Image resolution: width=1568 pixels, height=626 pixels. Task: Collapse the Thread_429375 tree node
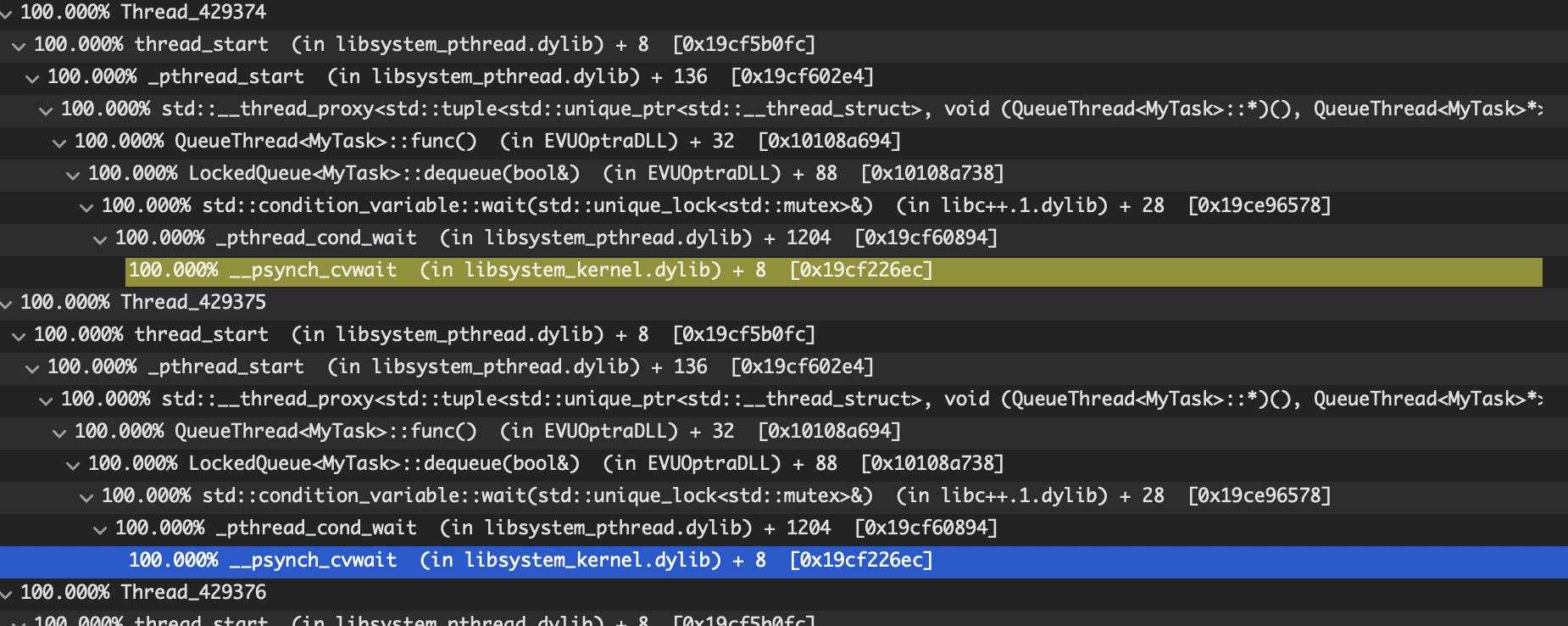click(6, 304)
